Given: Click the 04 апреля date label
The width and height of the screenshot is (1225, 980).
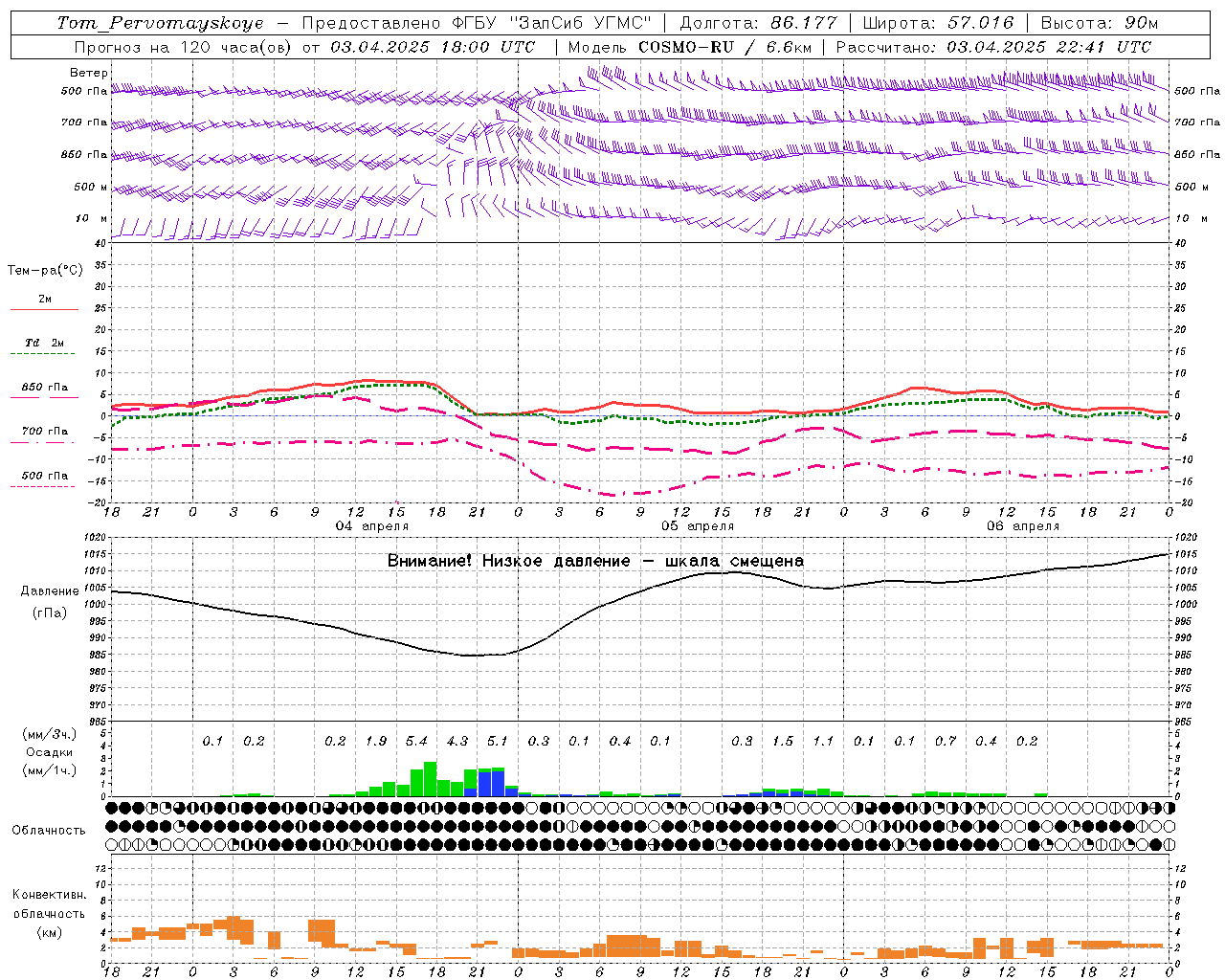Looking at the screenshot, I should click(372, 526).
